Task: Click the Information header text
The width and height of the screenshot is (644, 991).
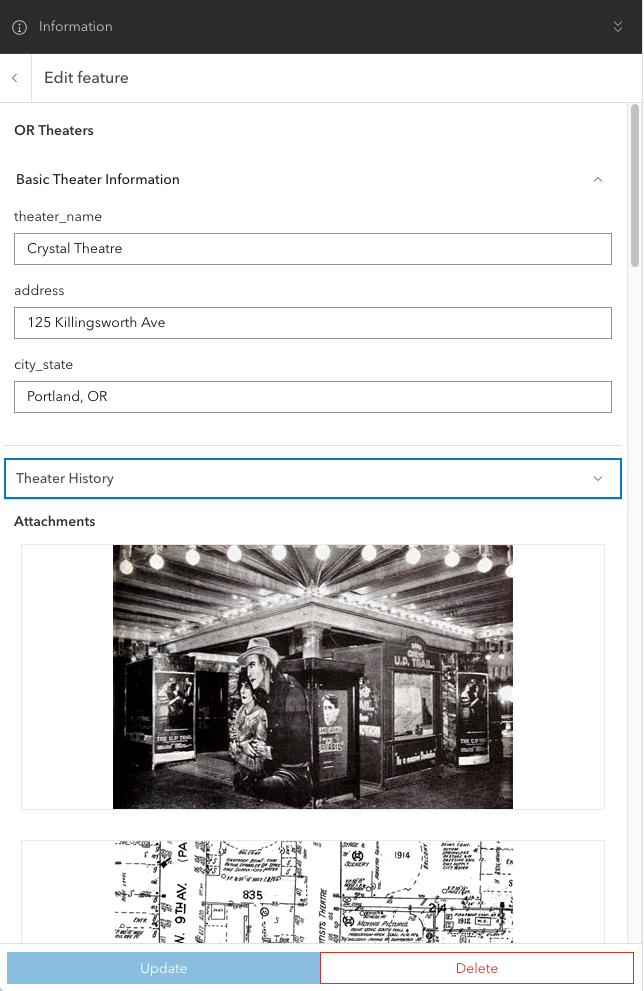Action: point(75,27)
